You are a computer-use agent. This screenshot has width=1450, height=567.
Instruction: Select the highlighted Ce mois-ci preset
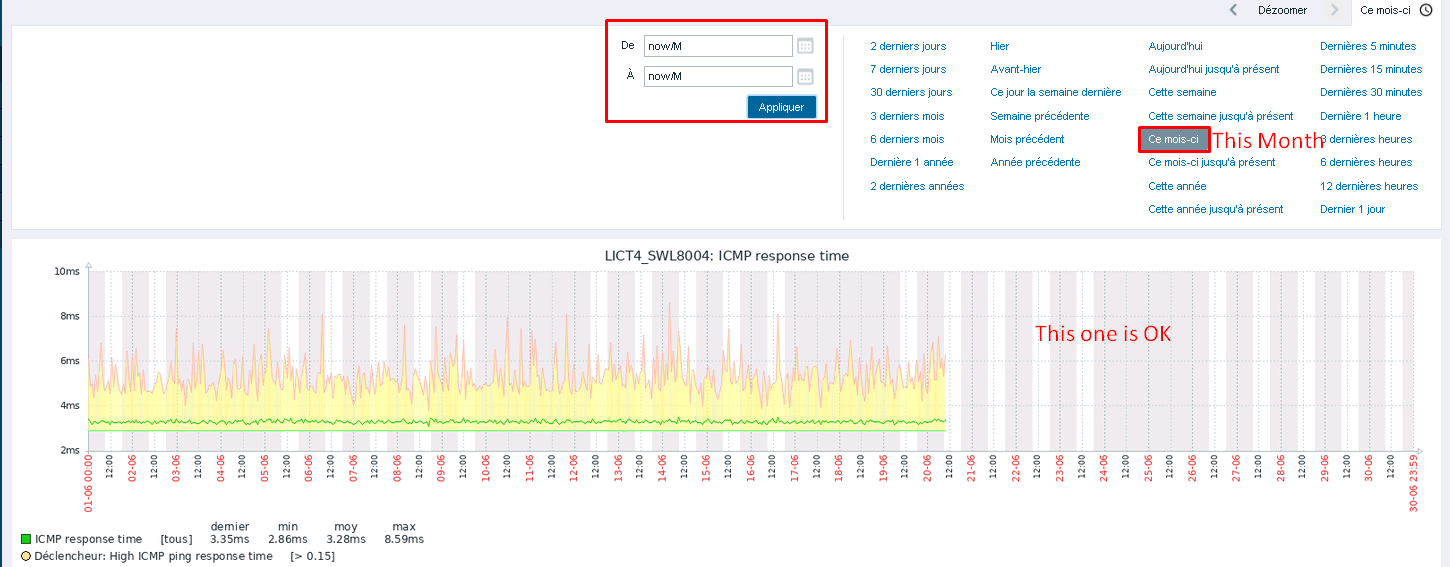pyautogui.click(x=1174, y=139)
